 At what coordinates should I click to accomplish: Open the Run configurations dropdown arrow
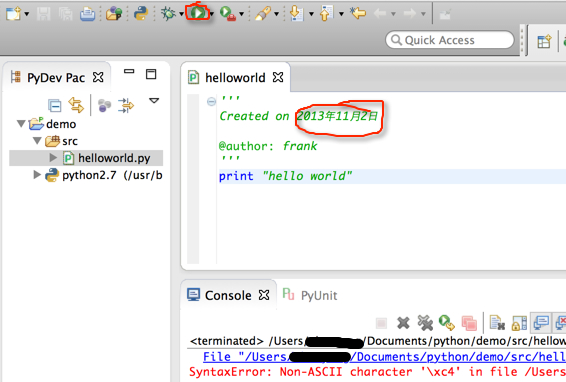coord(212,14)
